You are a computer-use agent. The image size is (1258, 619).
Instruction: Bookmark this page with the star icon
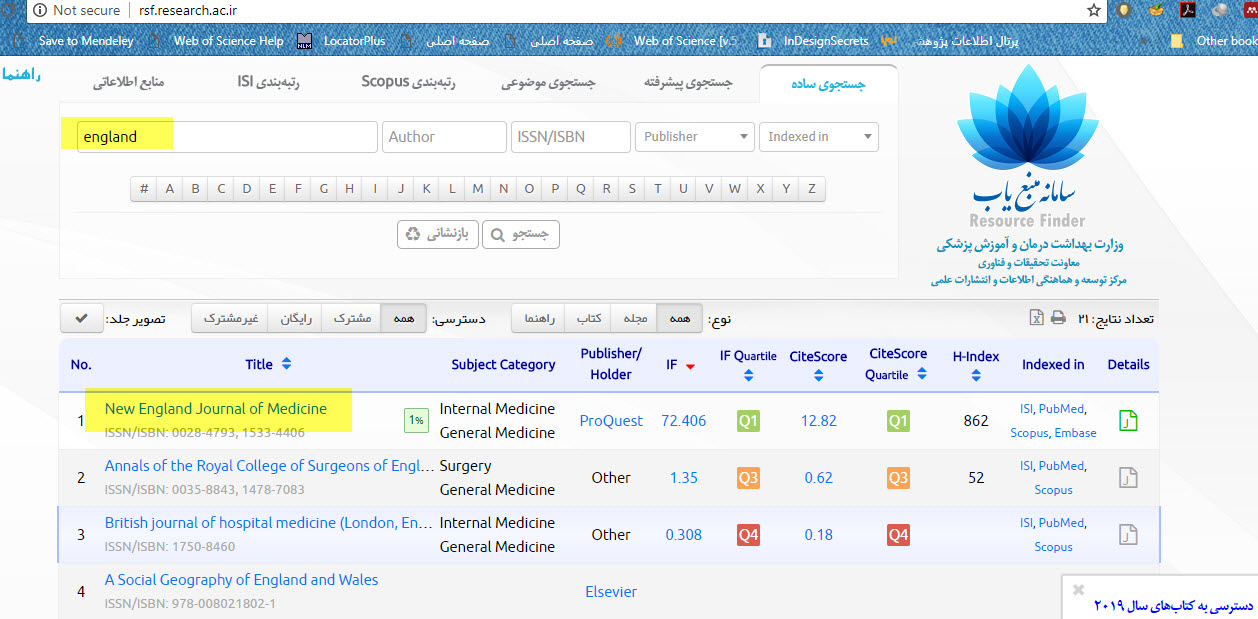click(1094, 10)
